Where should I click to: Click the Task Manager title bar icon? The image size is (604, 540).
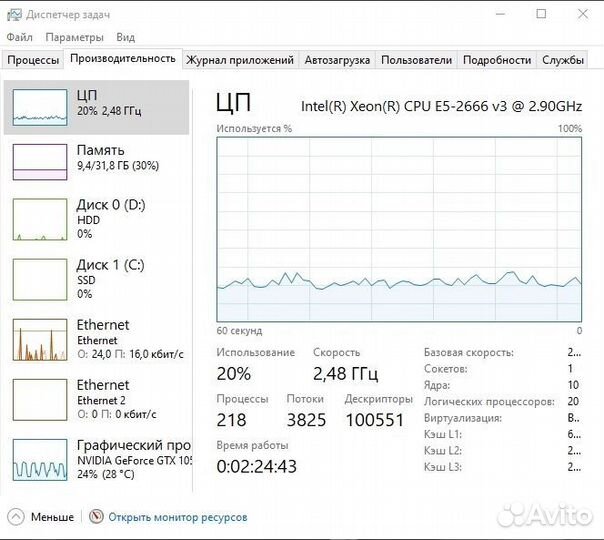pos(14,15)
